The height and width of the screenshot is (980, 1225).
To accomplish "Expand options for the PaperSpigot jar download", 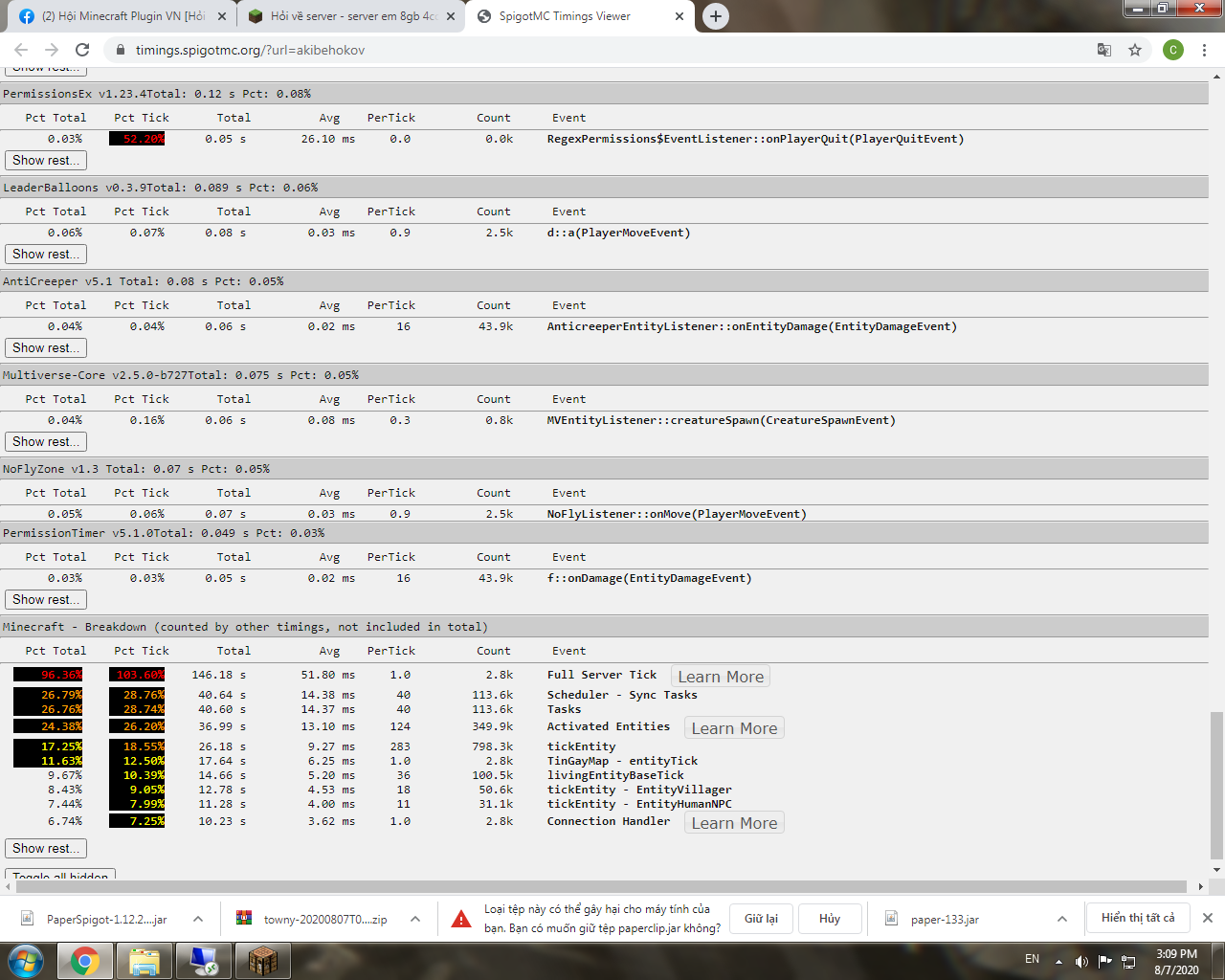I will (x=198, y=919).
